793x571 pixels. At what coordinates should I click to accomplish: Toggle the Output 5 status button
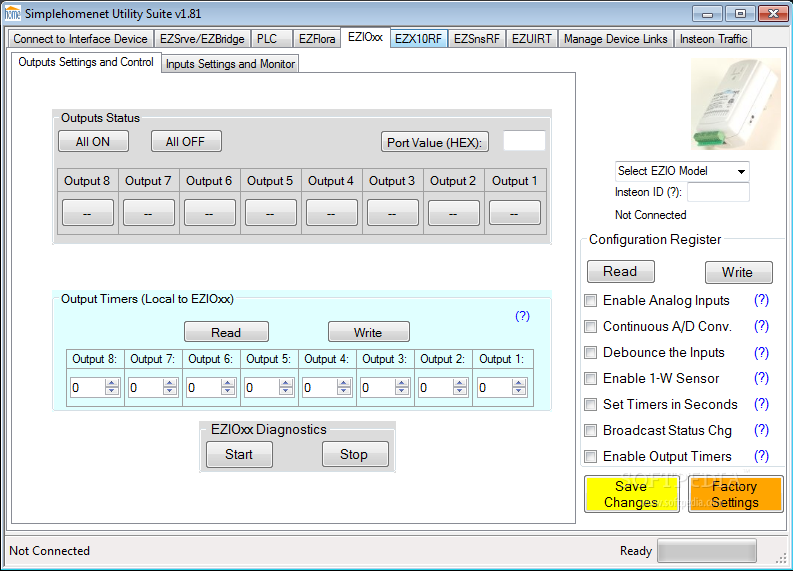(271, 213)
